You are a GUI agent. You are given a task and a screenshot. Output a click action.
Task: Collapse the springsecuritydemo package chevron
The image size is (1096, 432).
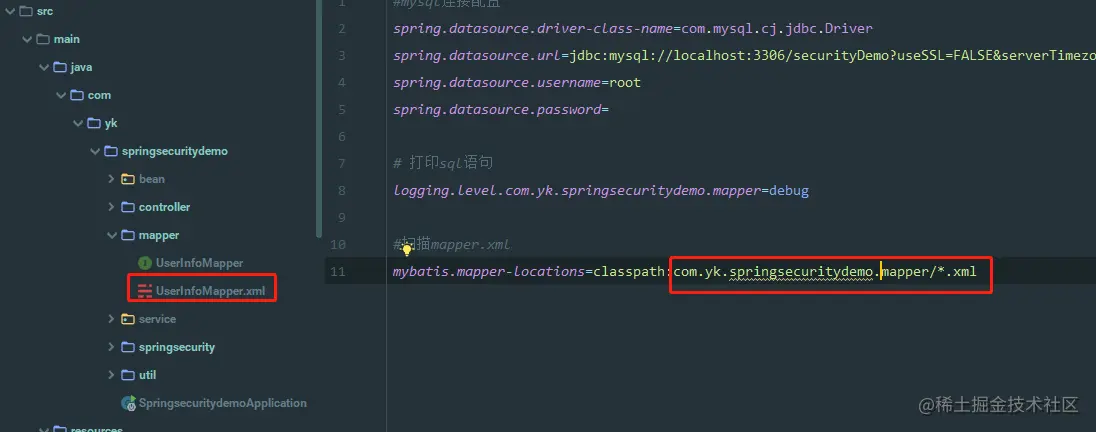(94, 151)
